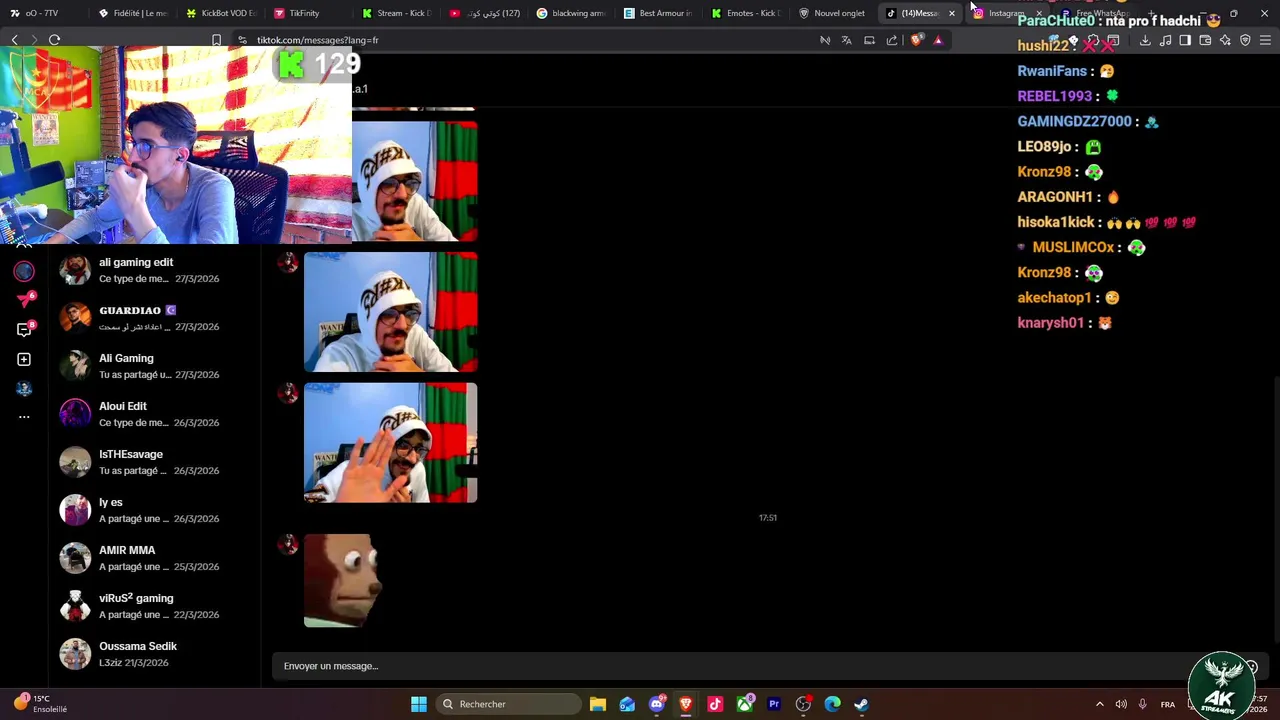Open the TikTok profile avatar in sidebar
Image resolution: width=1280 pixels, height=720 pixels.
[24, 388]
